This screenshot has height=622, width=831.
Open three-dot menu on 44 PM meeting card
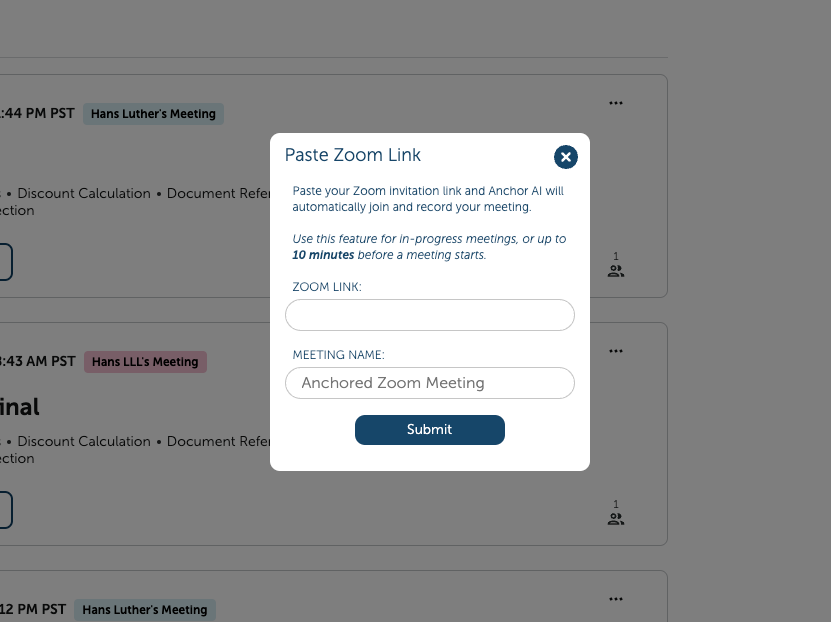click(x=616, y=103)
